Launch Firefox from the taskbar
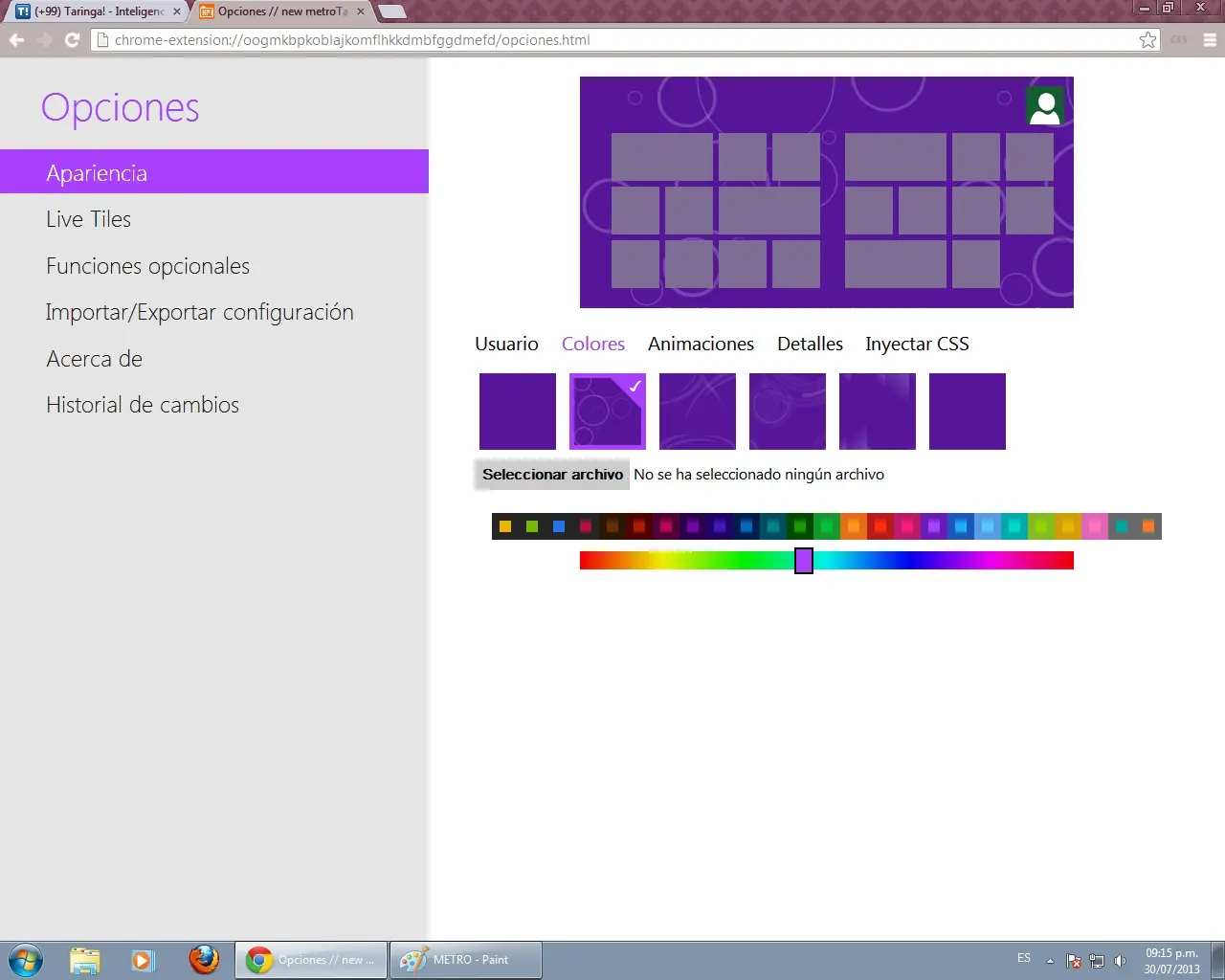 click(204, 960)
